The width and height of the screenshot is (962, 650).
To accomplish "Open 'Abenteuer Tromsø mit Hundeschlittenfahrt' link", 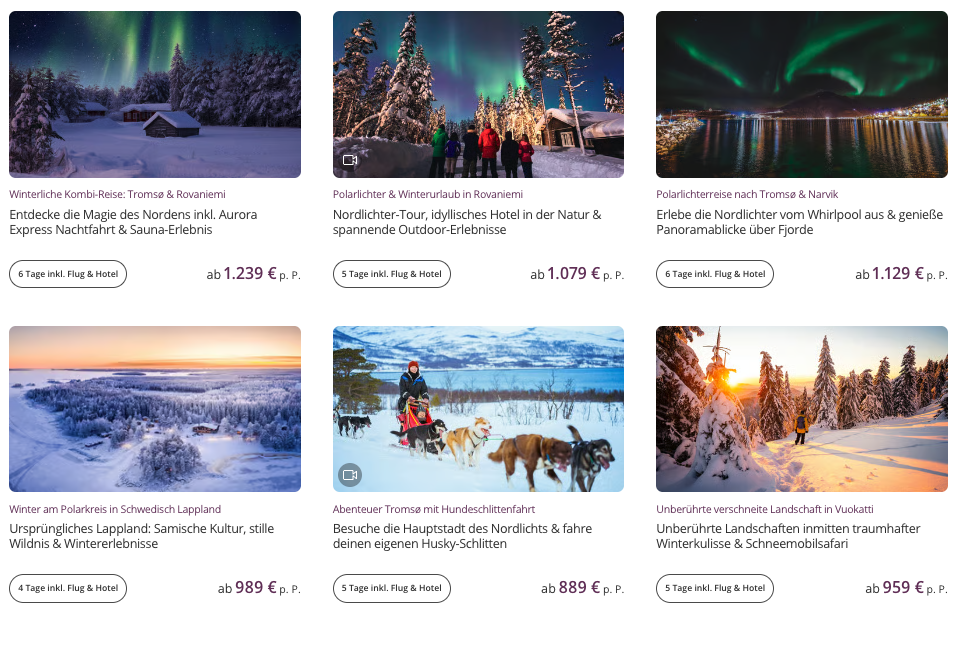I will pos(434,509).
